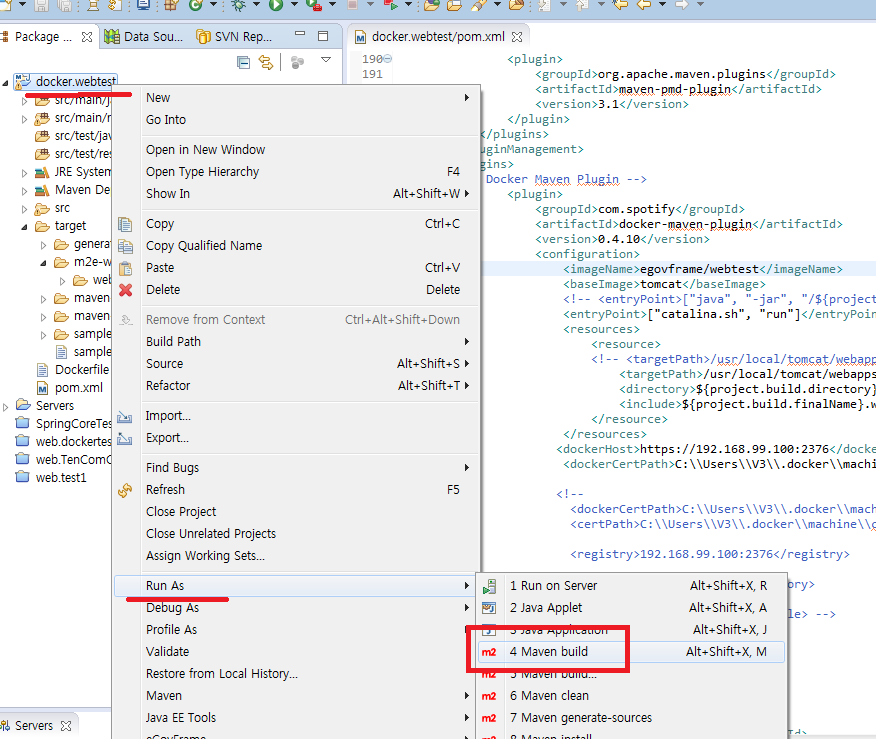Click Import icon in context menu
The width and height of the screenshot is (876, 739).
pos(126,416)
